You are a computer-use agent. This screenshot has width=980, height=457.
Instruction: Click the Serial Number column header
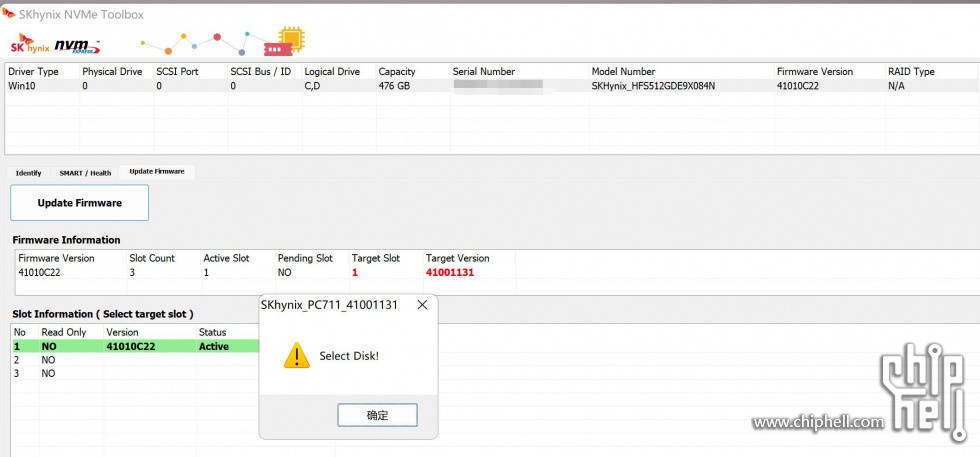coord(484,71)
